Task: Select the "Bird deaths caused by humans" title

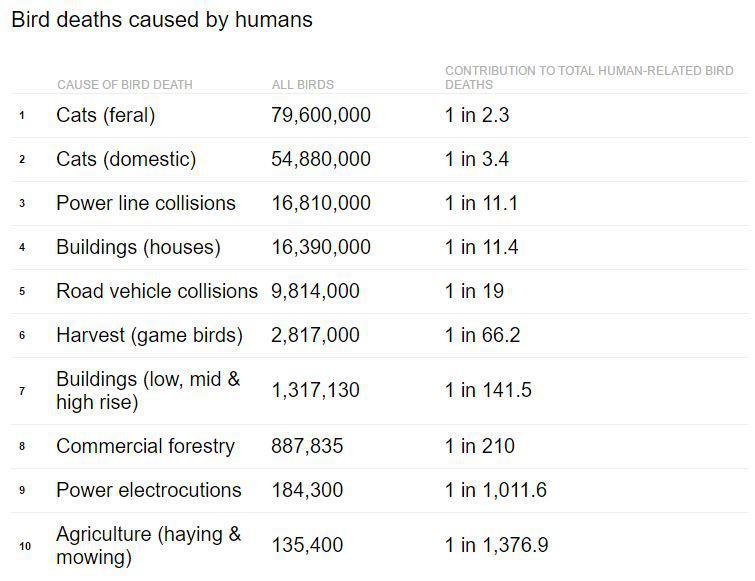Action: pyautogui.click(x=162, y=20)
